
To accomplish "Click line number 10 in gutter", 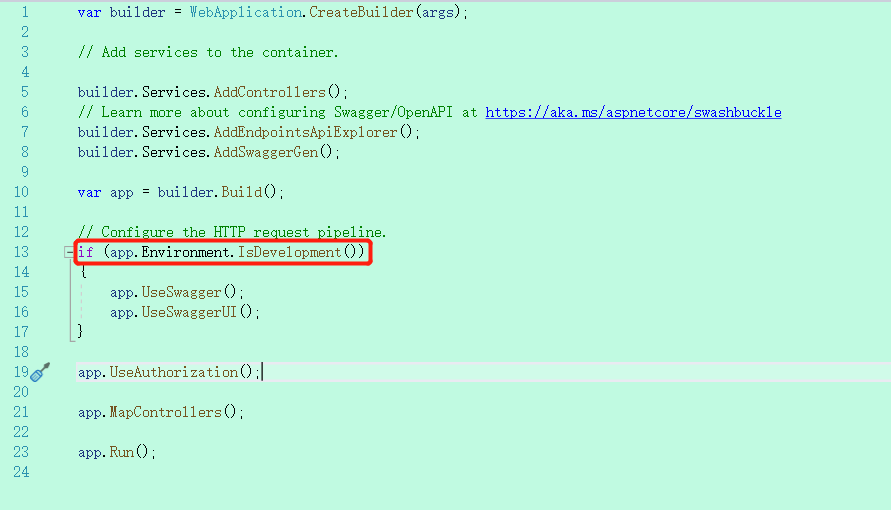I will (x=22, y=192).
